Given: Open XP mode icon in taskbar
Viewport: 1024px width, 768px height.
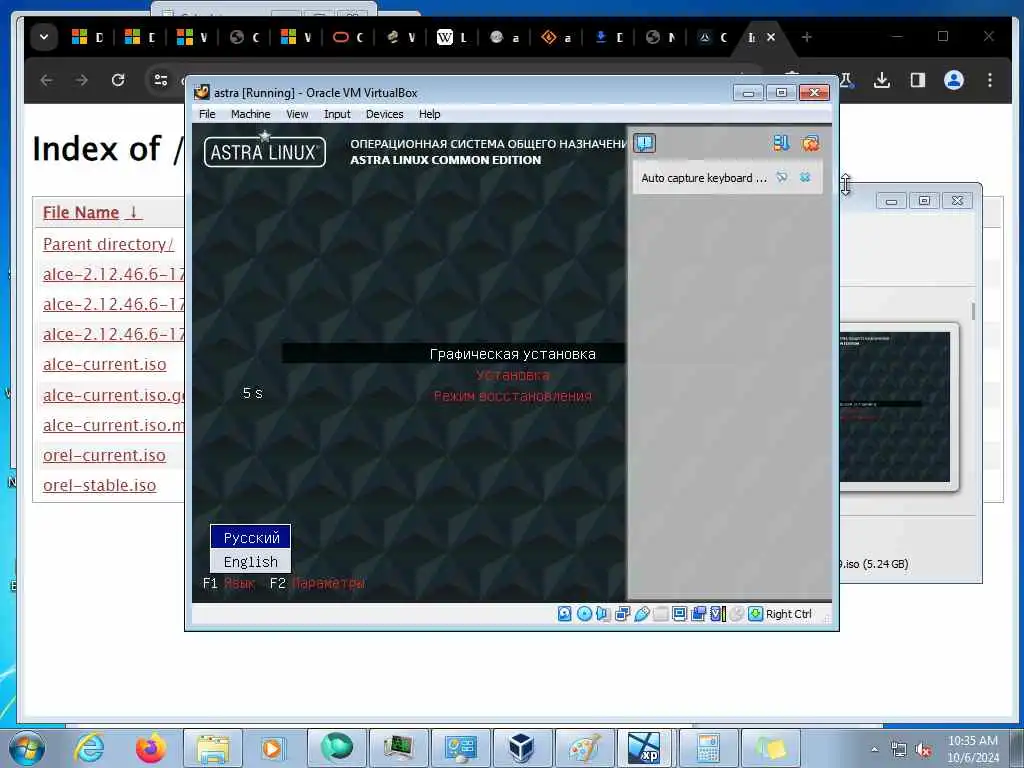Looking at the screenshot, I should (645, 748).
